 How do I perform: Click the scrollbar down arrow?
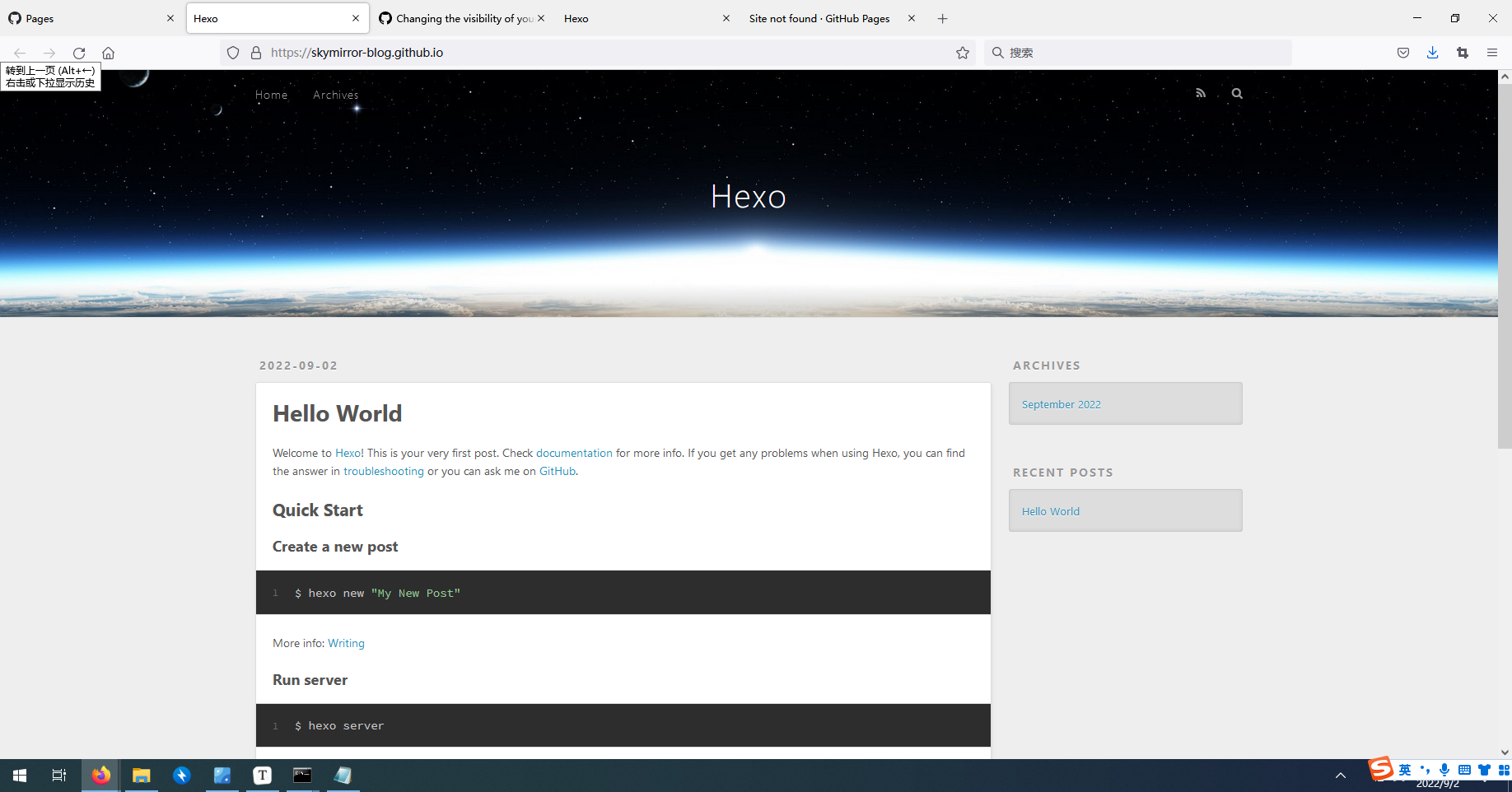click(1505, 752)
